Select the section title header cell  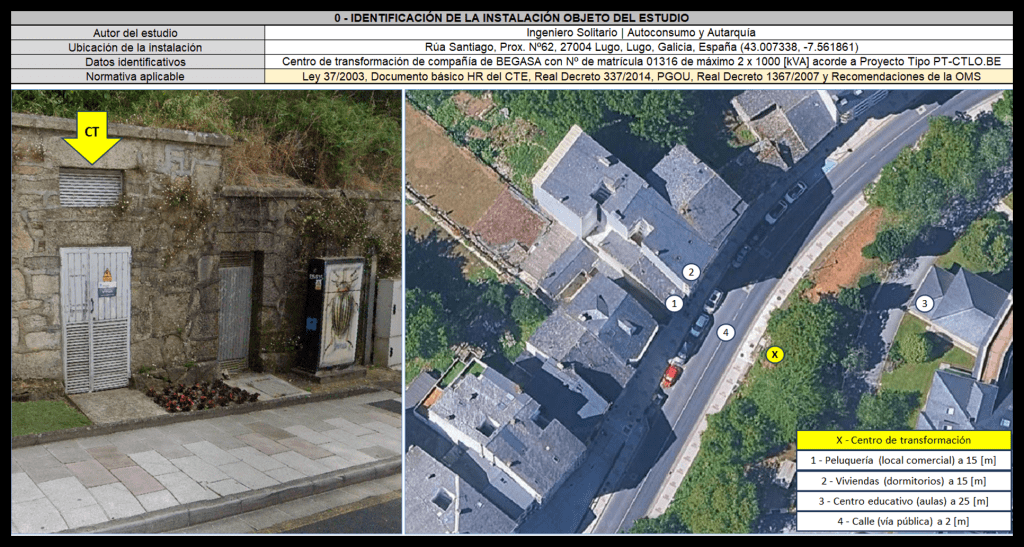(512, 18)
